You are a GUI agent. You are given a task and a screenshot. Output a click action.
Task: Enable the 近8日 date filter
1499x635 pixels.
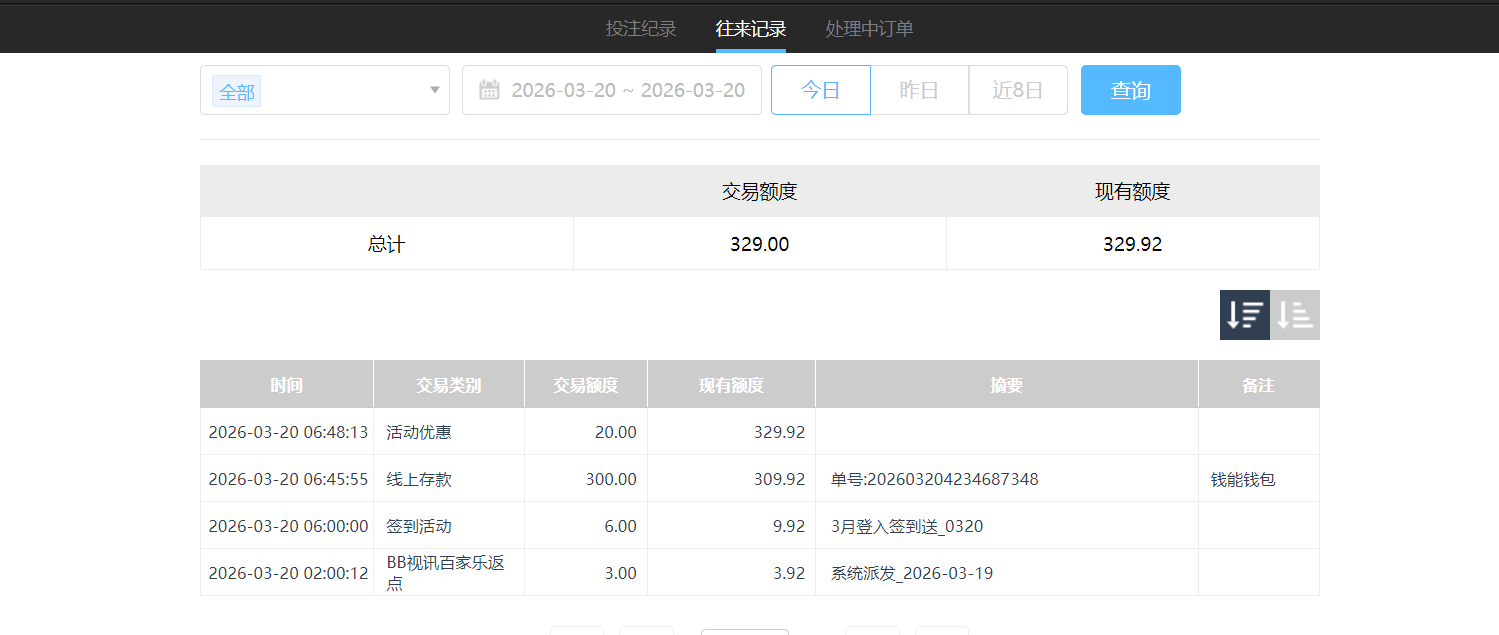point(1018,89)
